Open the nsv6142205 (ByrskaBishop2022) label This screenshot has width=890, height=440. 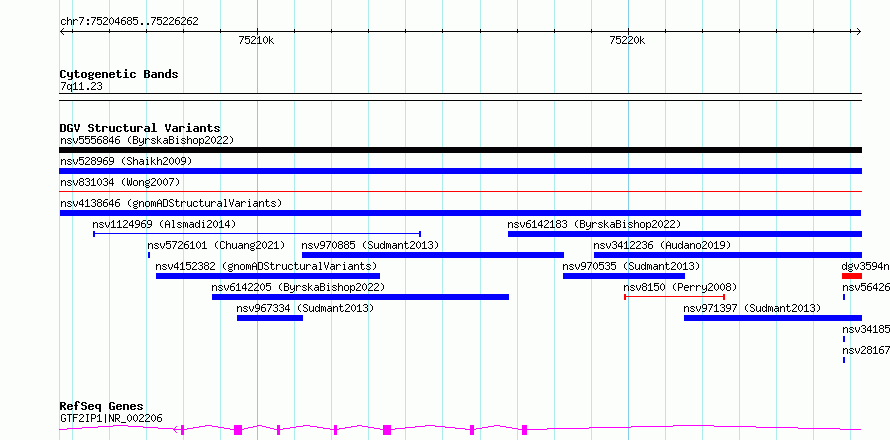click(x=298, y=287)
